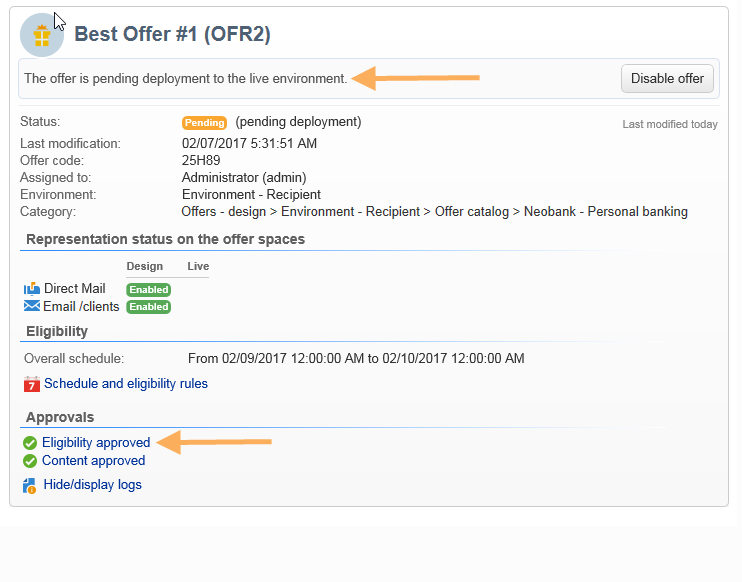Click the gift offer icon beside the title
The image size is (742, 582).
click(41, 35)
